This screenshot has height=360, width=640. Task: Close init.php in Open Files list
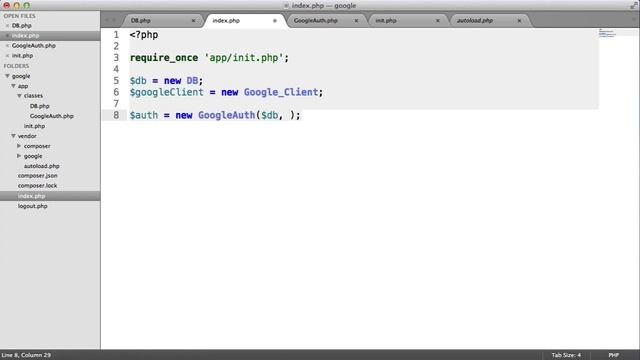(x=7, y=56)
